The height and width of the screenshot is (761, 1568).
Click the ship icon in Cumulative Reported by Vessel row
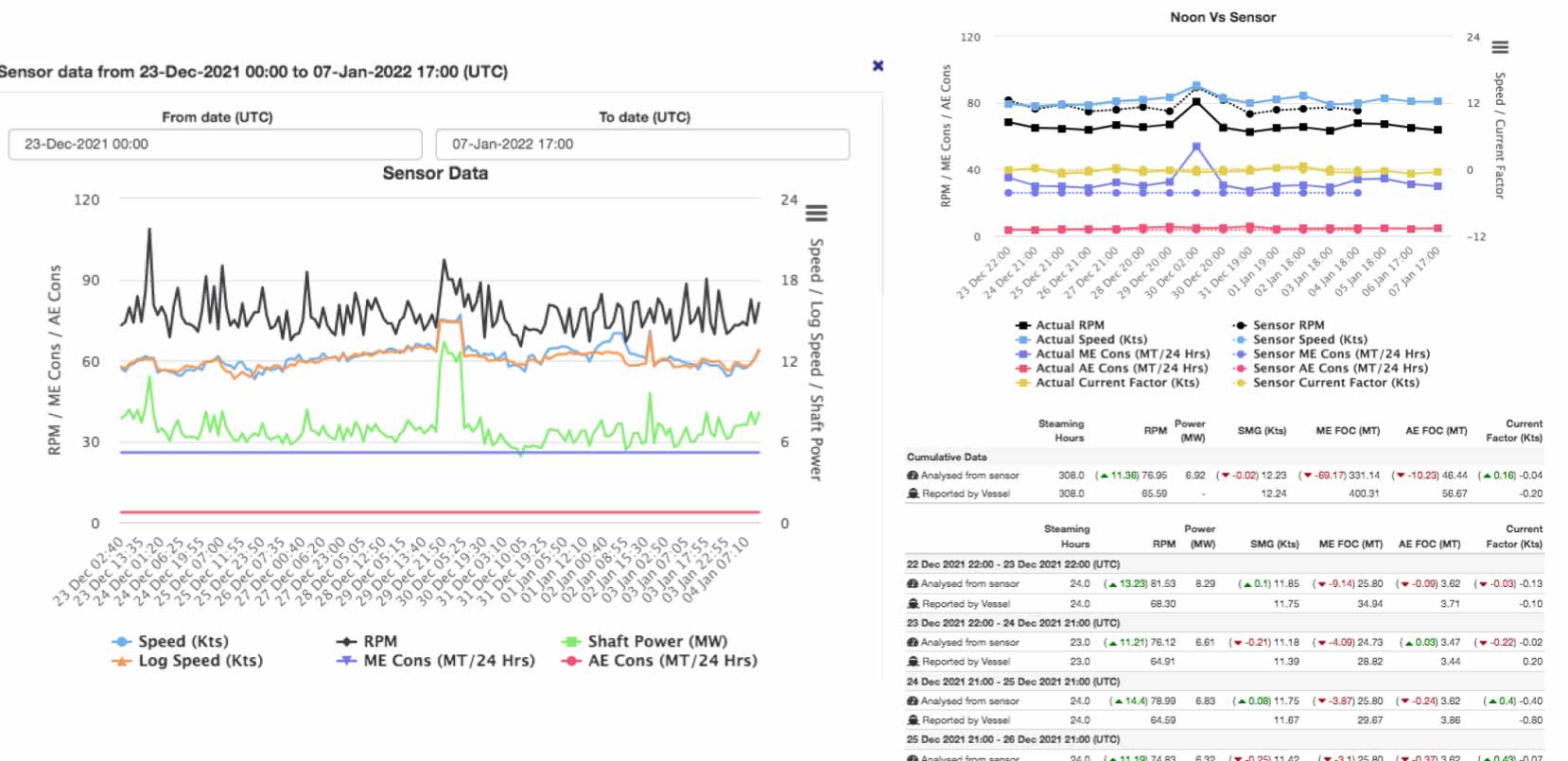tap(913, 493)
